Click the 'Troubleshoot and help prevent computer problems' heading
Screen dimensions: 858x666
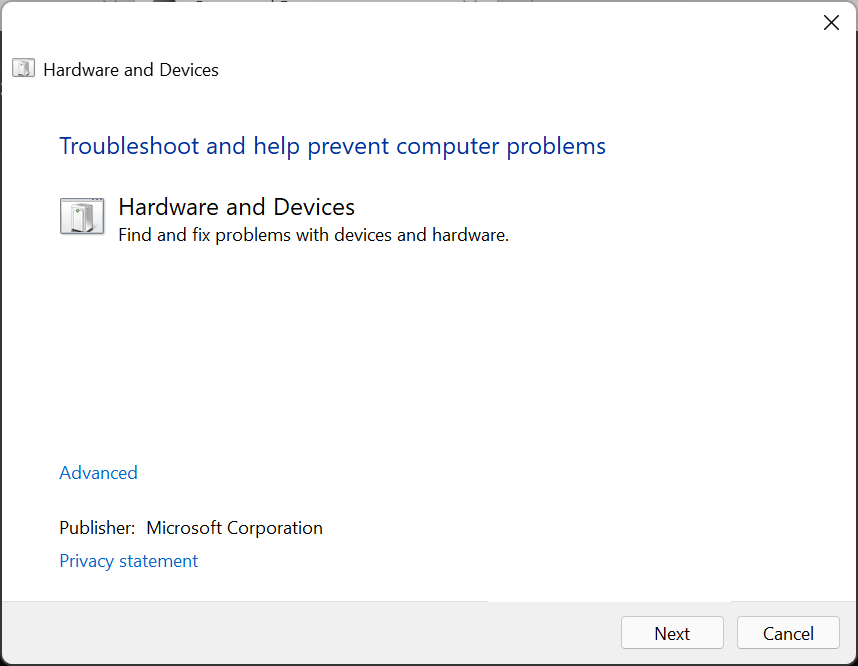click(x=332, y=146)
